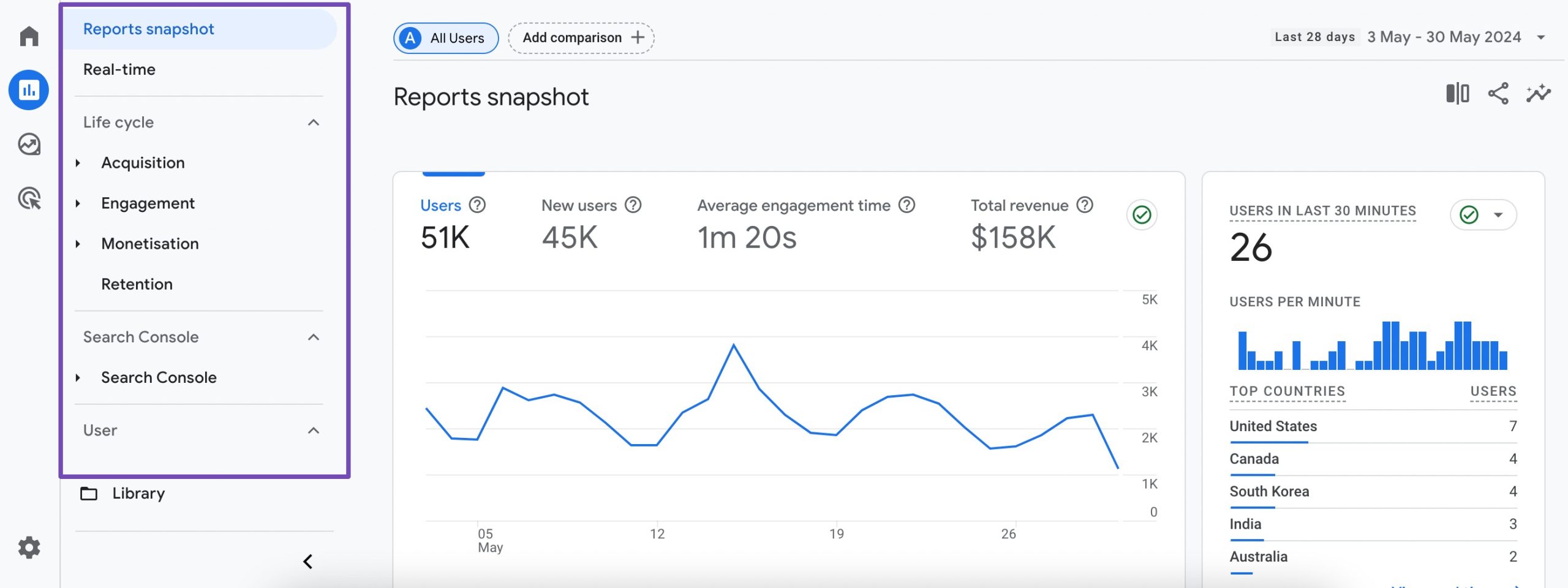Image resolution: width=1568 pixels, height=588 pixels.
Task: Click the Library folder icon
Action: point(89,493)
